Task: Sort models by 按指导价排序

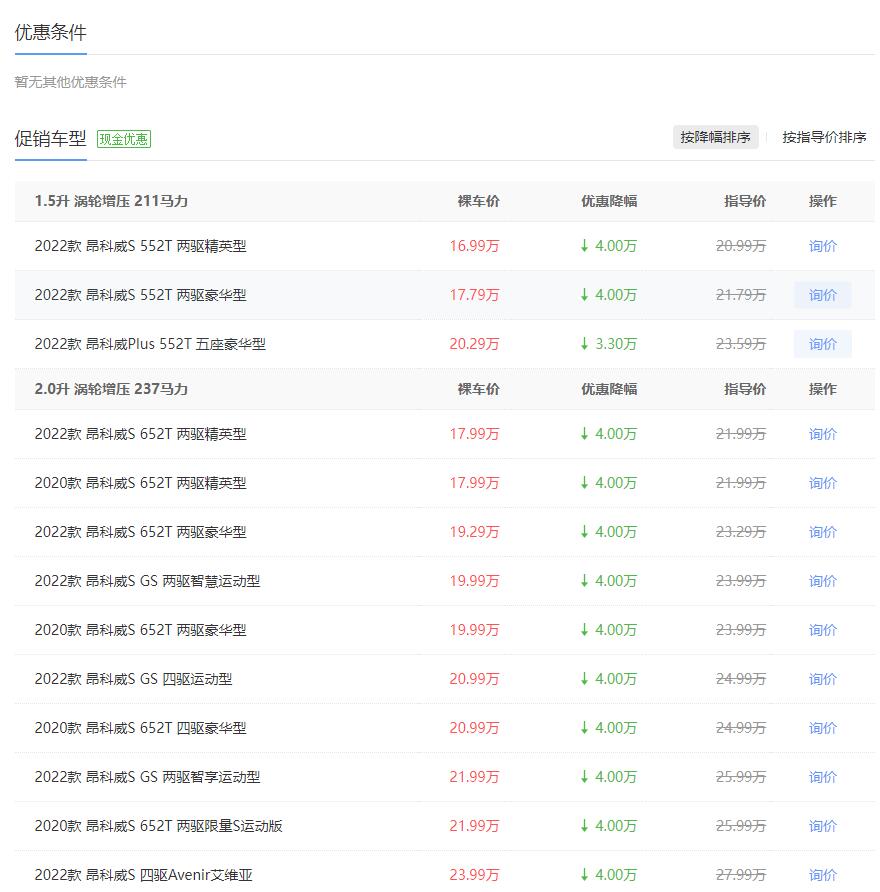Action: 824,137
